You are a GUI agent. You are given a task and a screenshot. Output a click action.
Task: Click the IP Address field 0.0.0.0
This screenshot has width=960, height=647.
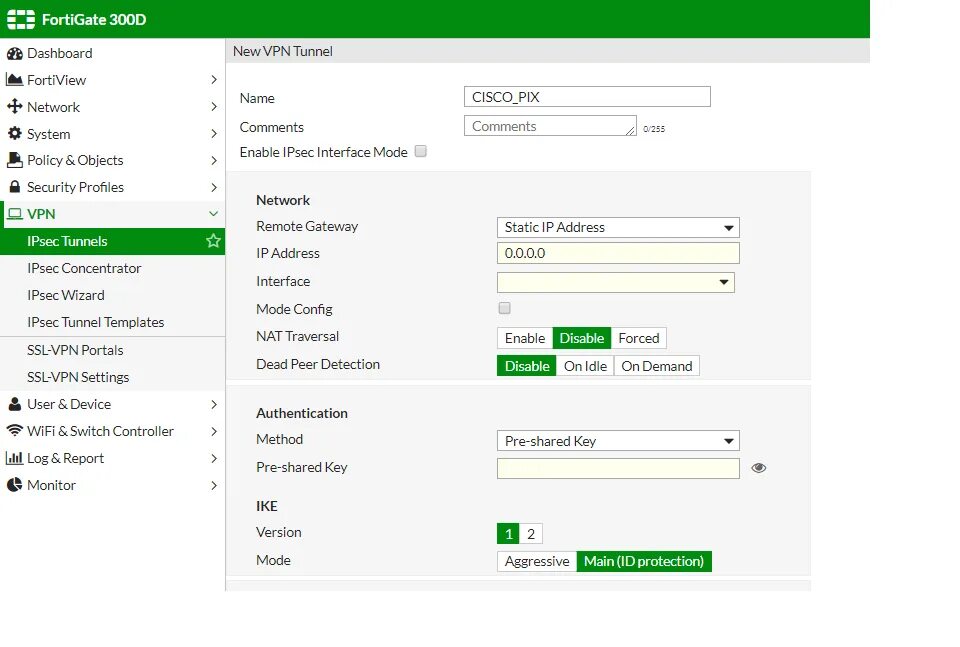618,253
